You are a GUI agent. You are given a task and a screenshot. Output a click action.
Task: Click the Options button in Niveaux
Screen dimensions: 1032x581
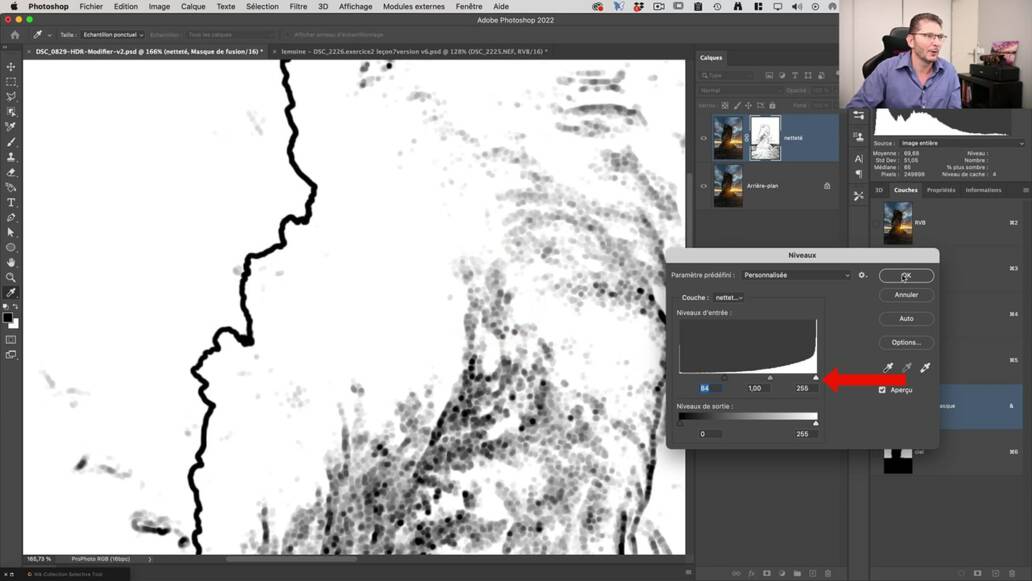(905, 342)
